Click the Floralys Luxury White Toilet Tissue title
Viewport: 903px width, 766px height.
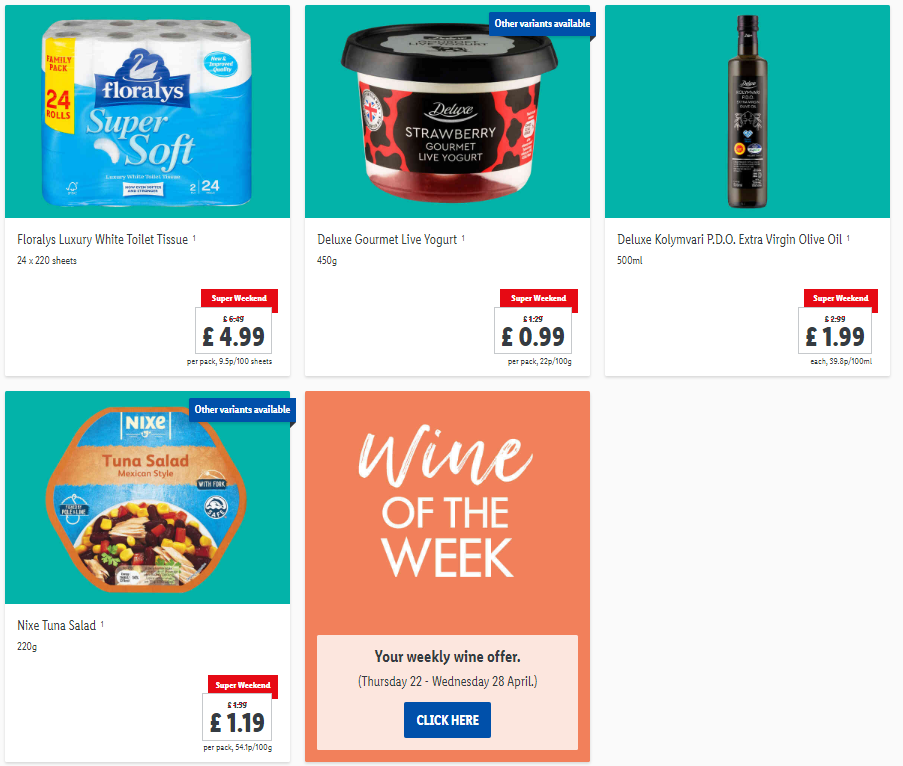(103, 240)
